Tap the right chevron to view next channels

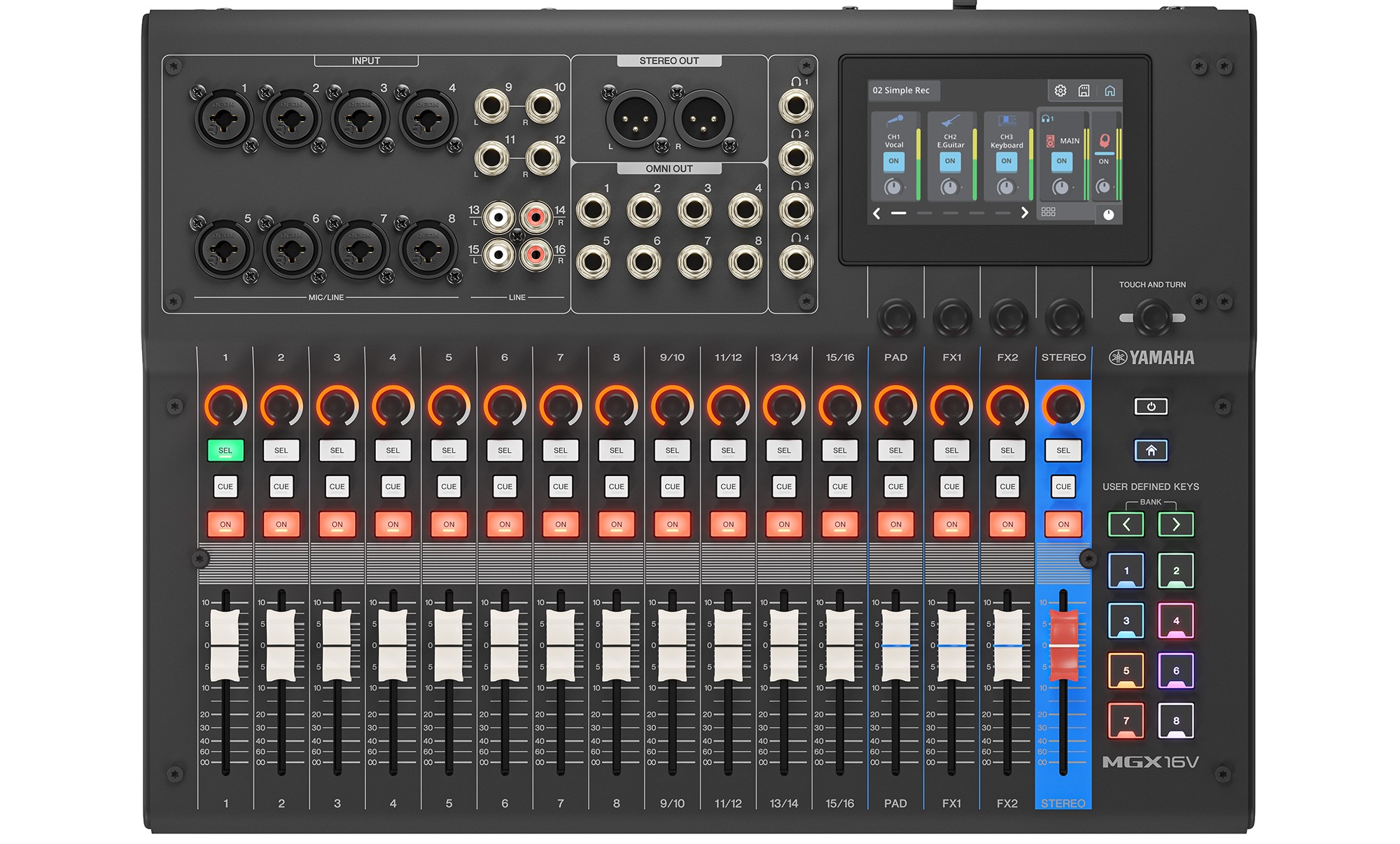pos(1025,213)
